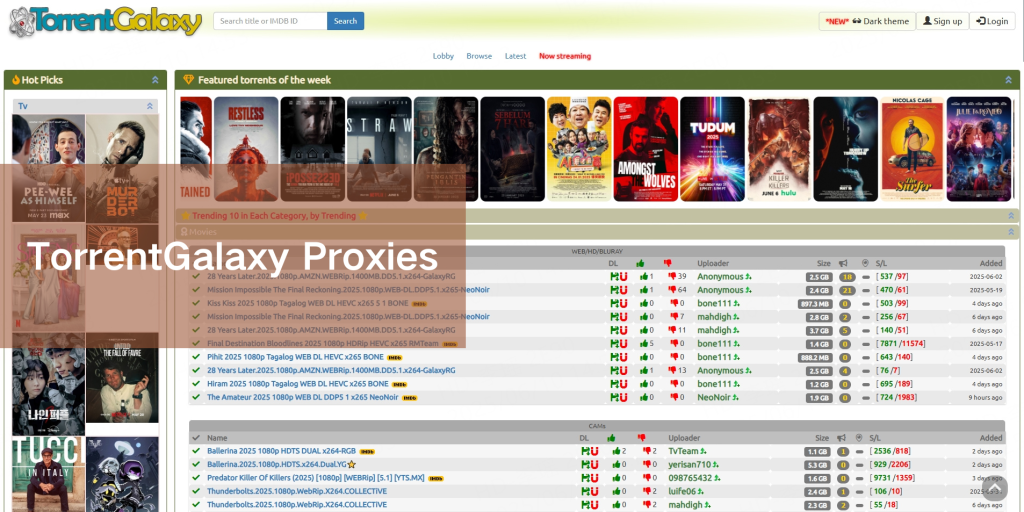Screen dimensions: 1024x512
Task: Click the Sign up button
Action: 942,21
